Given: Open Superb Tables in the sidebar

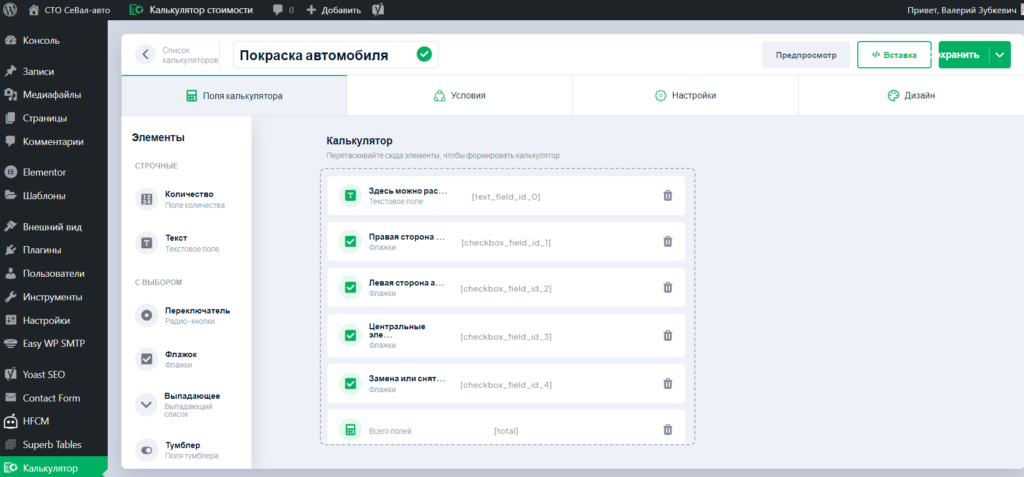Looking at the screenshot, I should 54,444.
